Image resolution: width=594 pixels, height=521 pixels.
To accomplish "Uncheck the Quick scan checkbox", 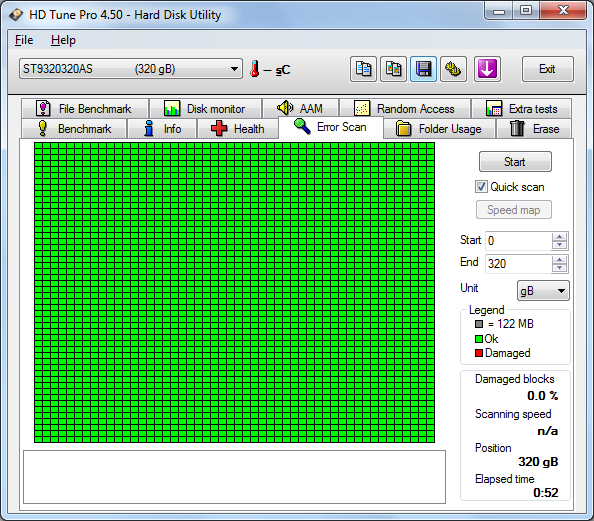I will point(481,187).
